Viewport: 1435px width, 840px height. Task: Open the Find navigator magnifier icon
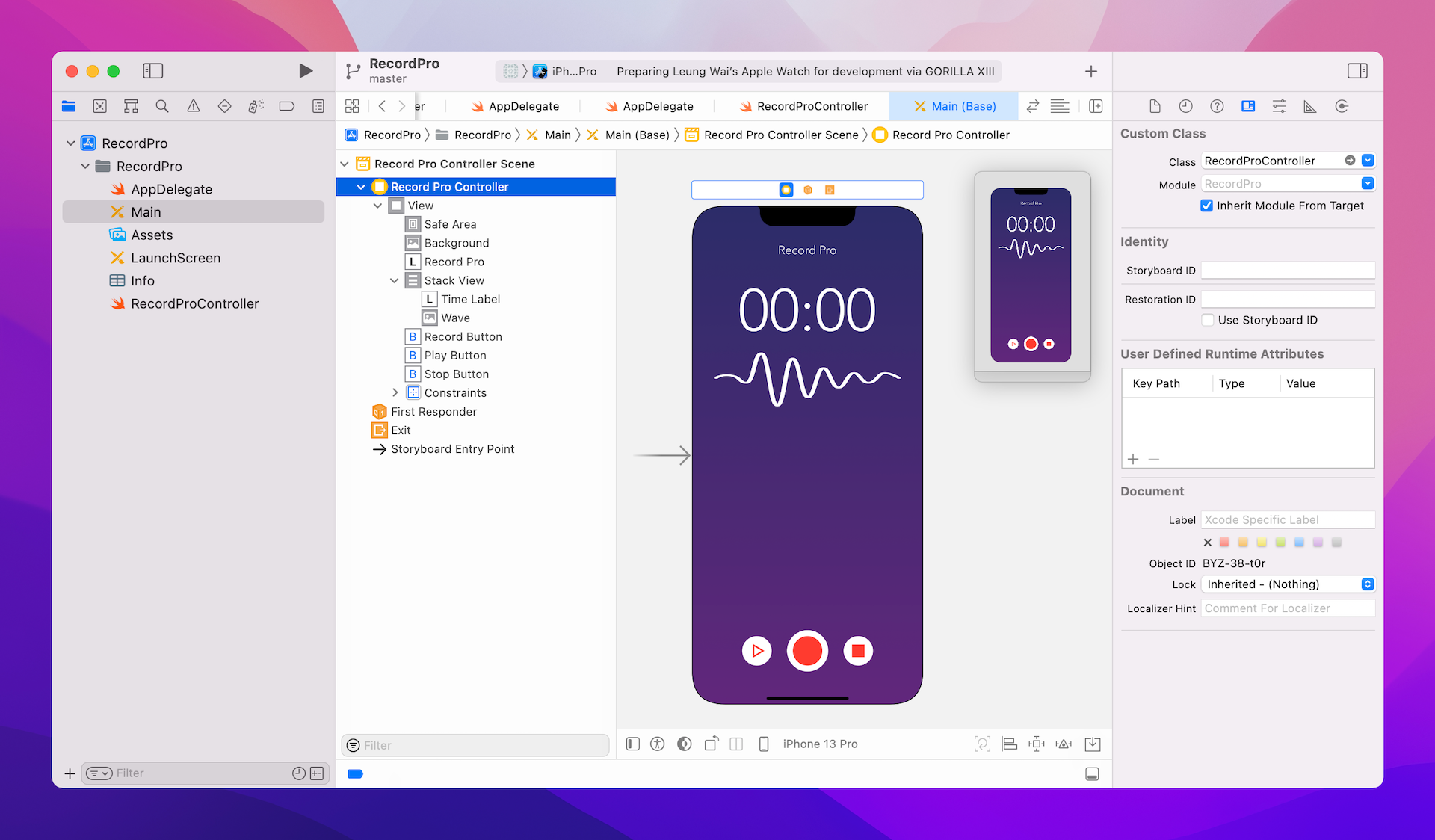click(x=162, y=106)
